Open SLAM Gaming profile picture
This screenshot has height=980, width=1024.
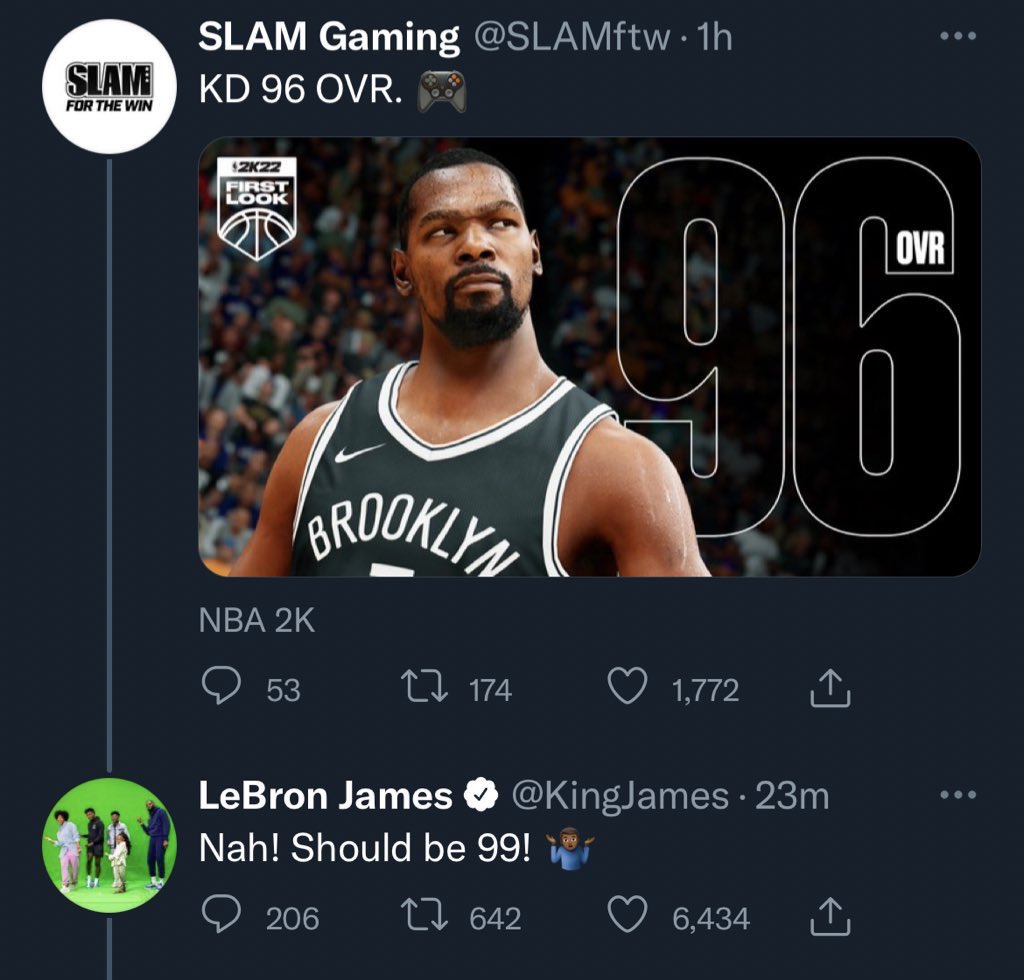(x=109, y=88)
